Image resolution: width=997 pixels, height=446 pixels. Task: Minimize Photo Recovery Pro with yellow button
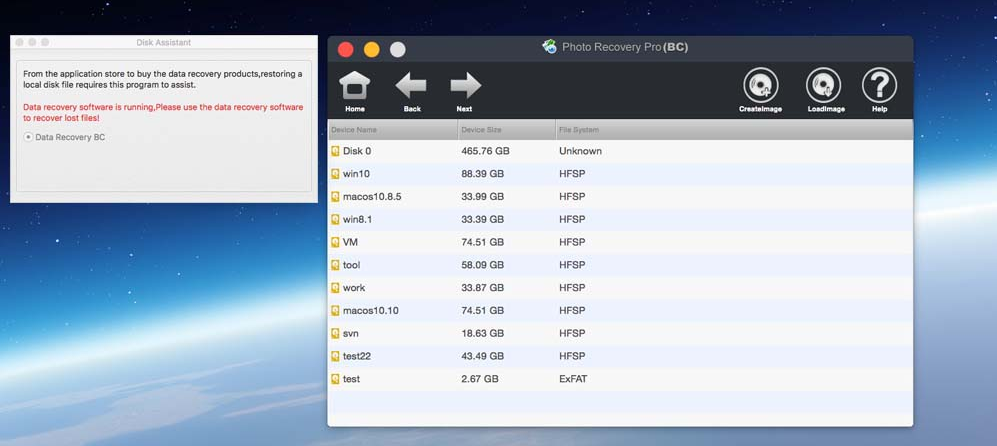pos(372,50)
